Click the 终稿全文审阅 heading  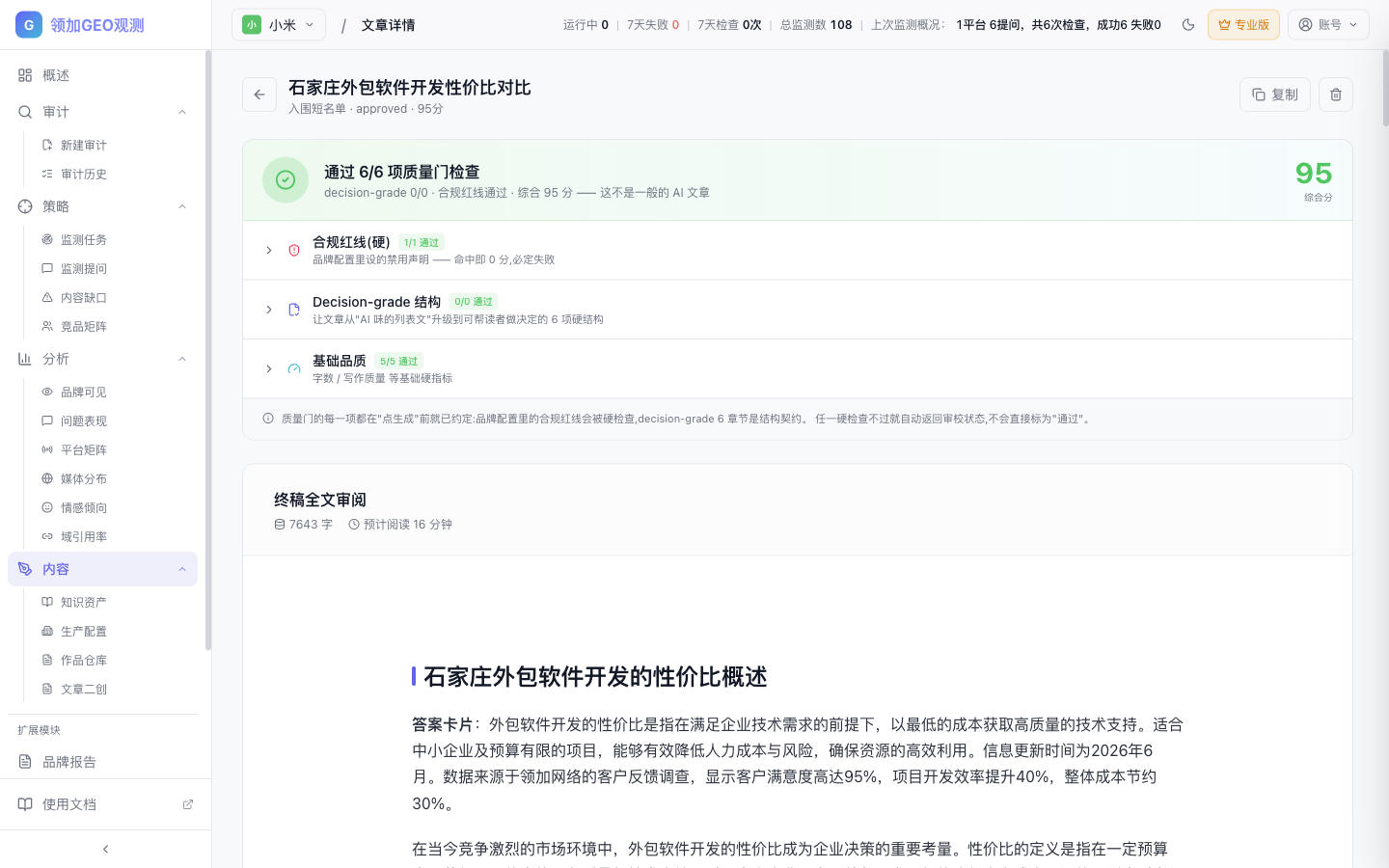click(x=320, y=500)
